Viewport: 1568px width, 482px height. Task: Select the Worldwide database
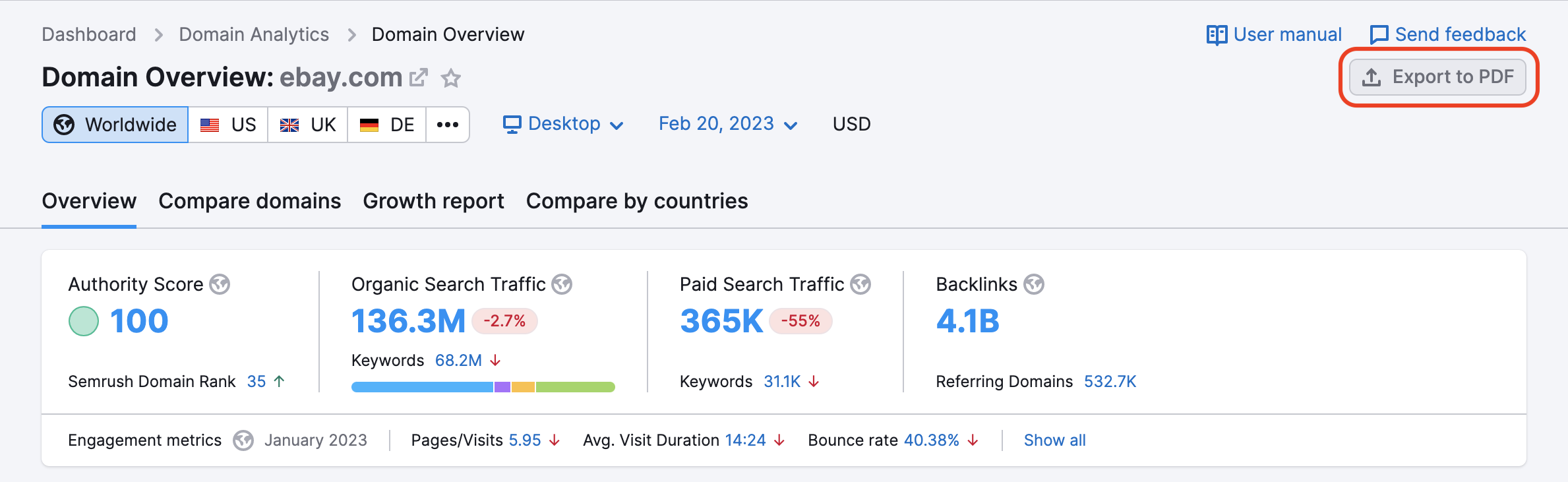(x=115, y=125)
